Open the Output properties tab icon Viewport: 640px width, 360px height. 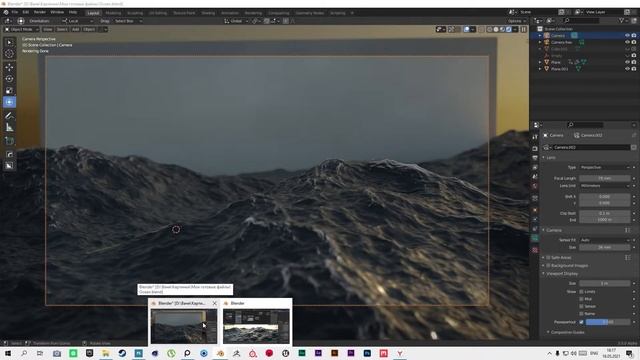click(535, 158)
